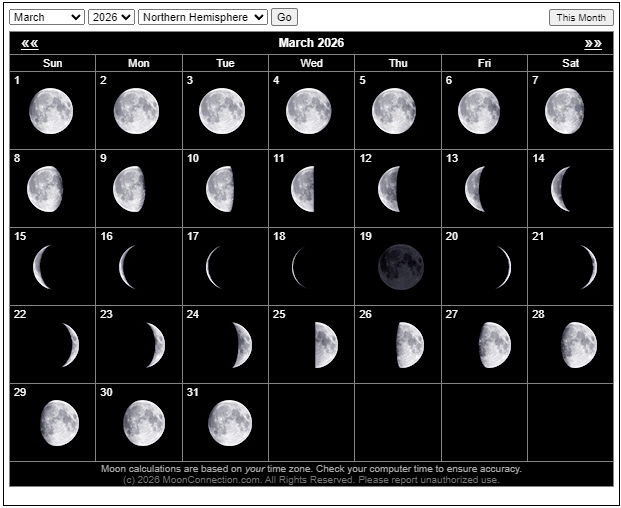Select the moon image on March 31
Image resolution: width=621 pixels, height=508 pixels.
pyautogui.click(x=230, y=422)
